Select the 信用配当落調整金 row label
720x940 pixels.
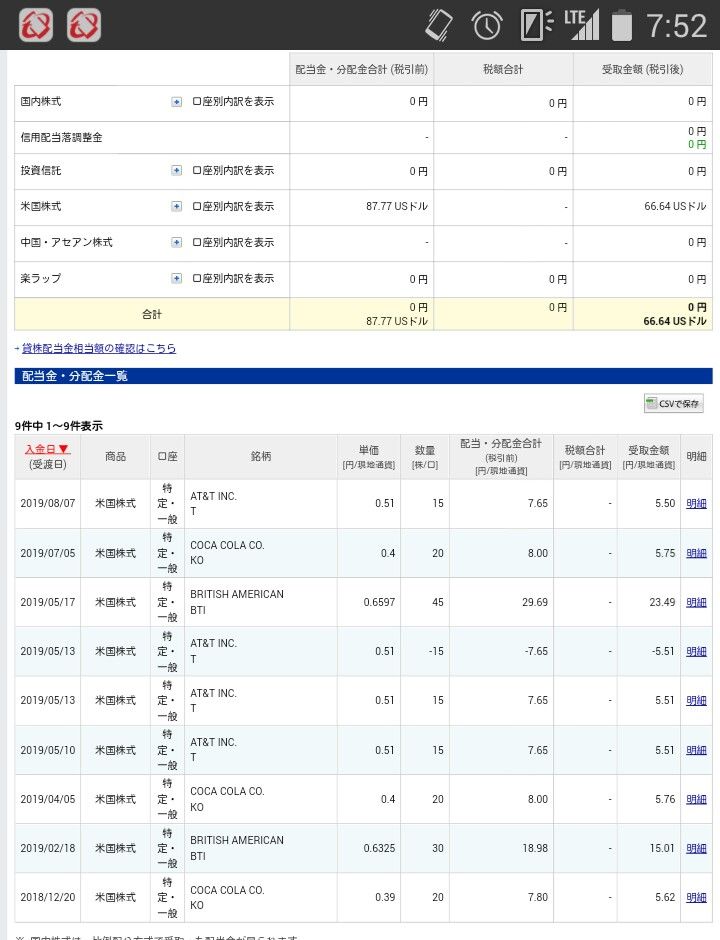click(62, 138)
